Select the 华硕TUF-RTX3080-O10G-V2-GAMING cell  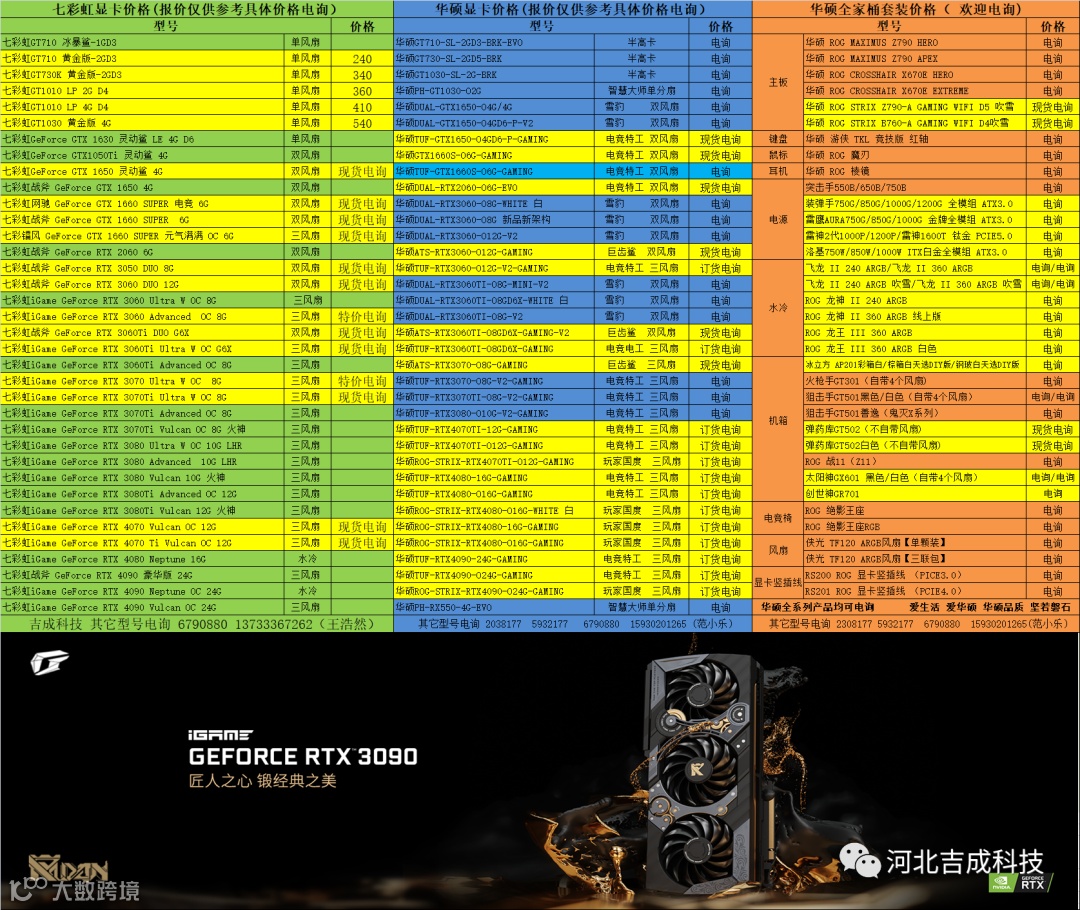(x=494, y=413)
